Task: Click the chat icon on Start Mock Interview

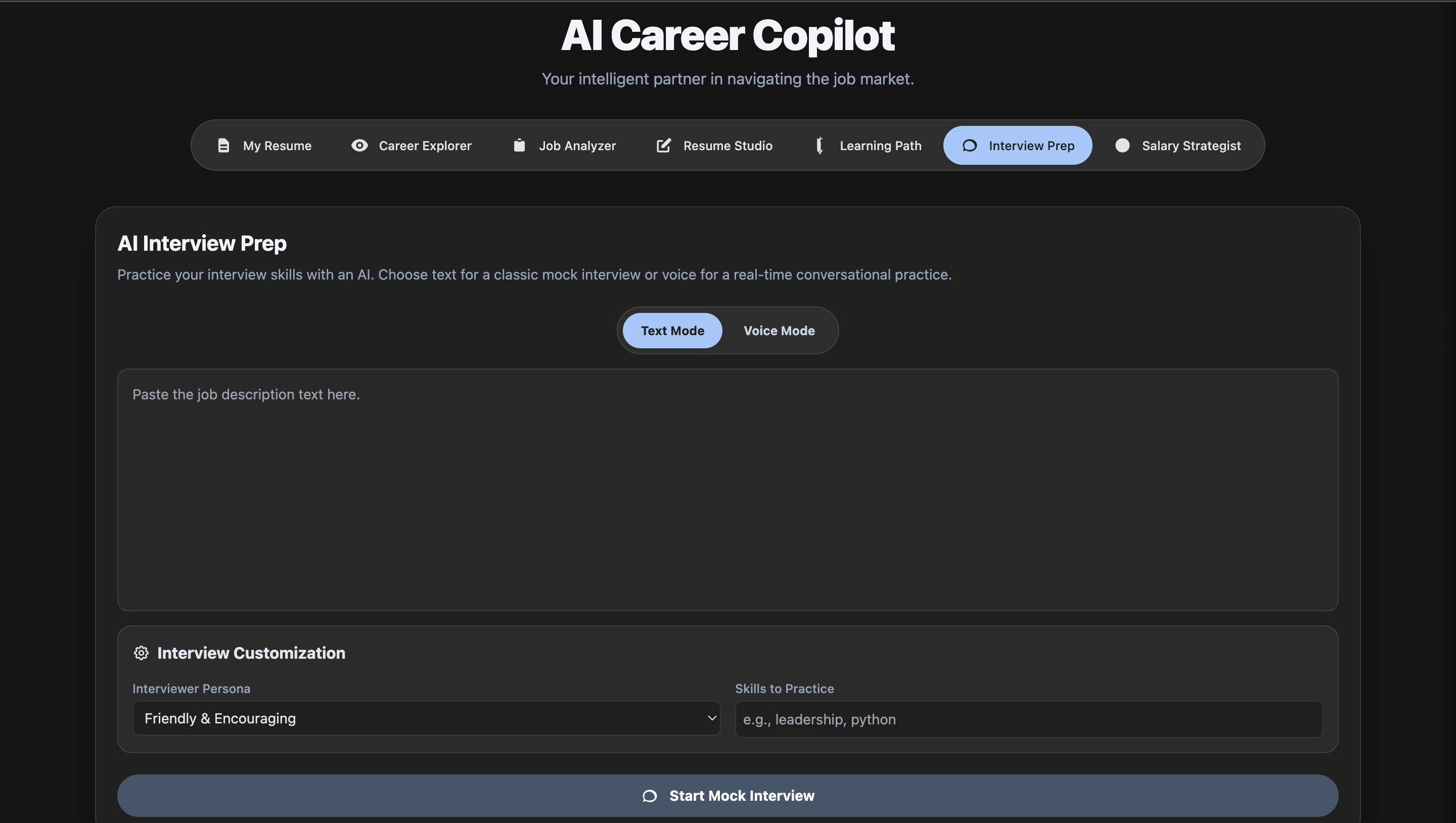Action: tap(650, 796)
